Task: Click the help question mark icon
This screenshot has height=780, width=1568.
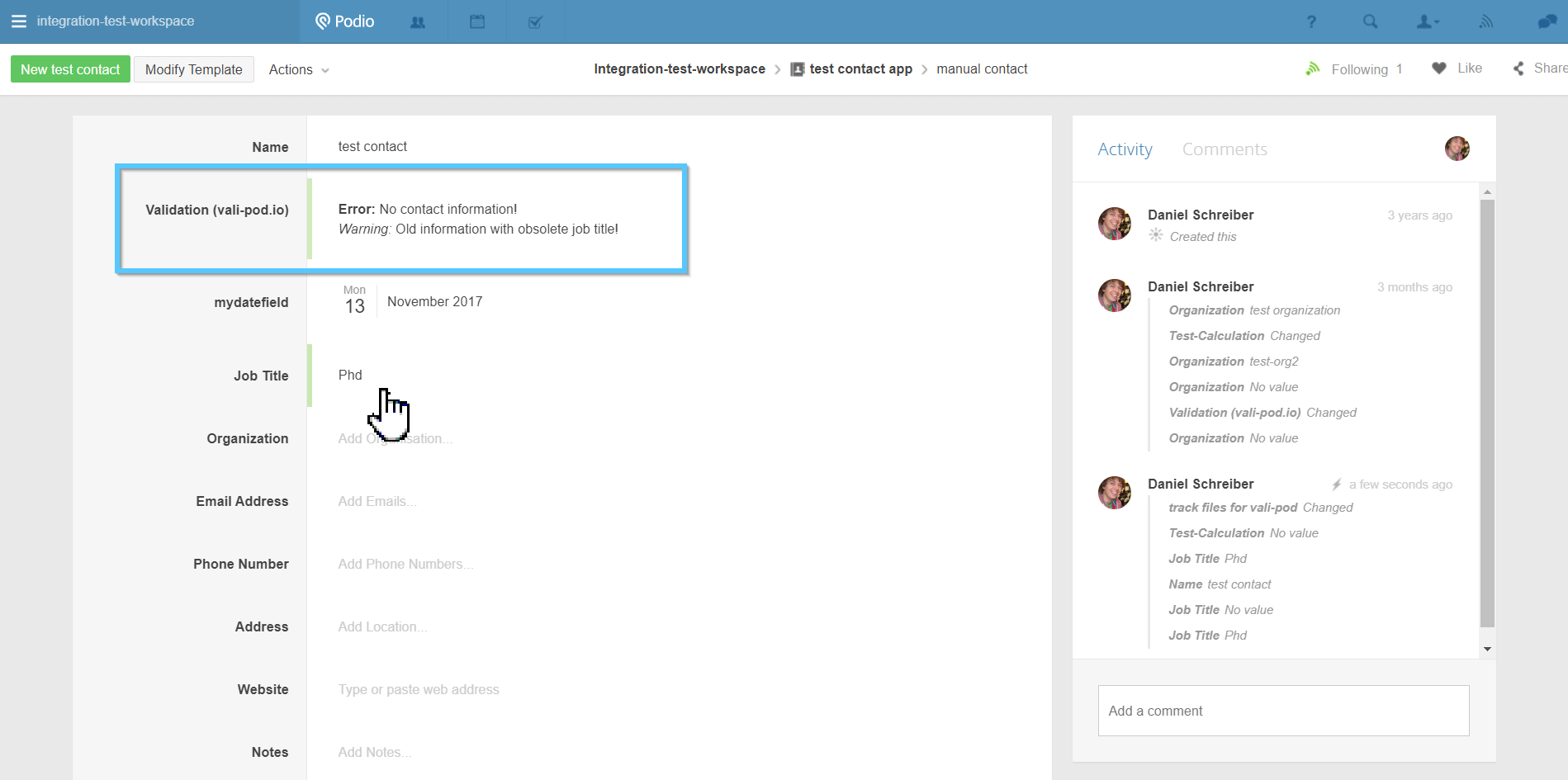Action: point(1311,22)
